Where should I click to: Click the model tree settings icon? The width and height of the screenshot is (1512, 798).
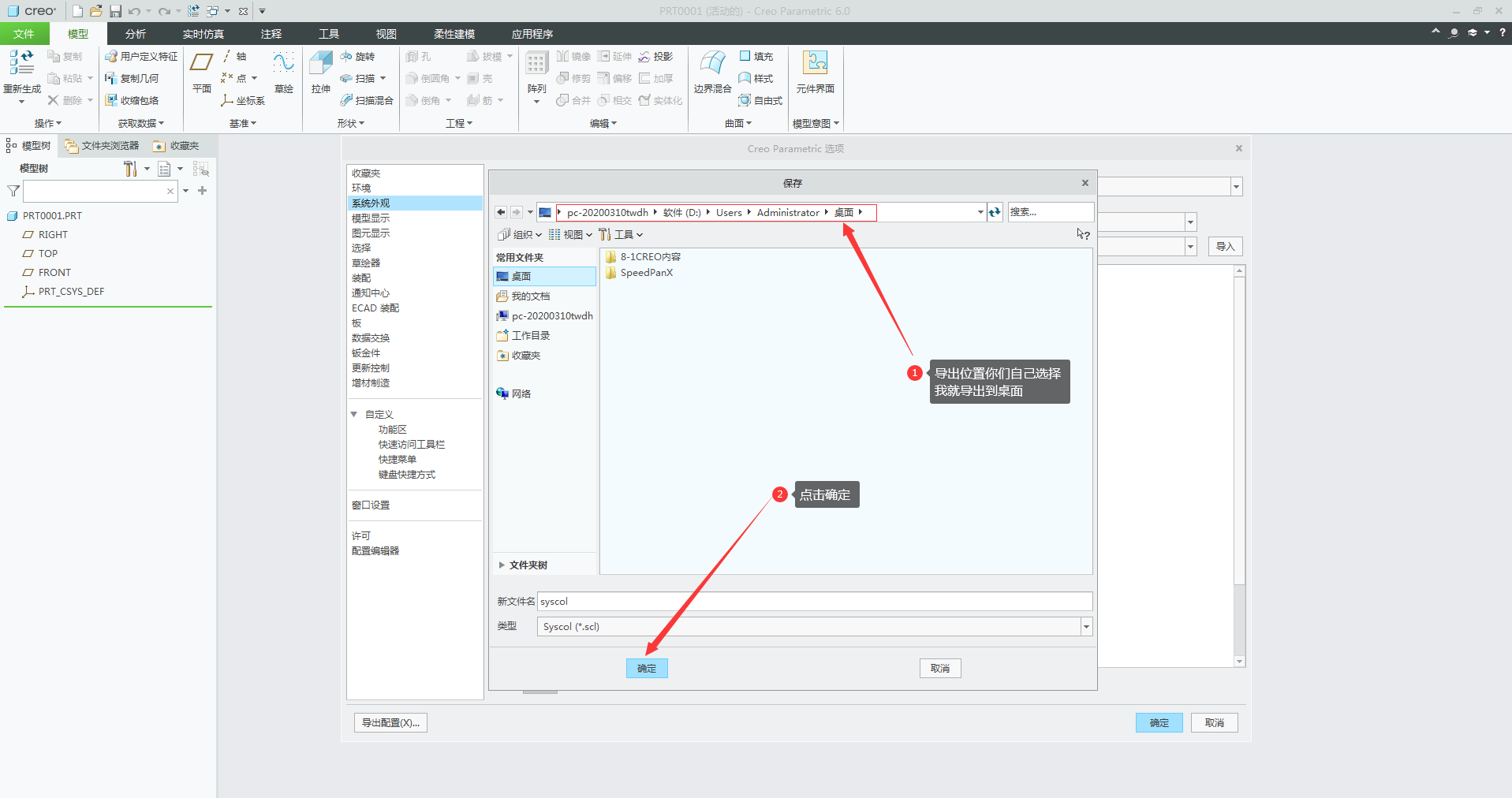pyautogui.click(x=130, y=168)
